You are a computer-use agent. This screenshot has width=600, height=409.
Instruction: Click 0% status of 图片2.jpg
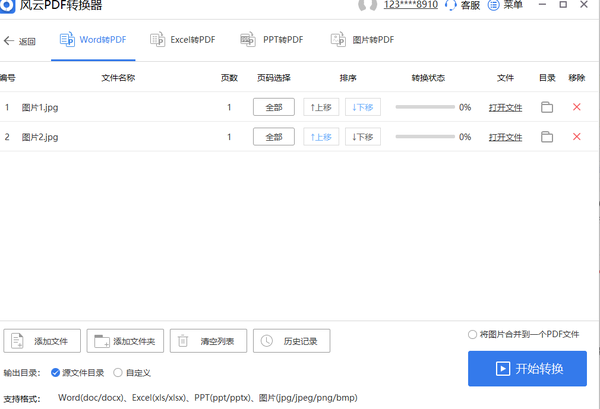pyautogui.click(x=465, y=137)
